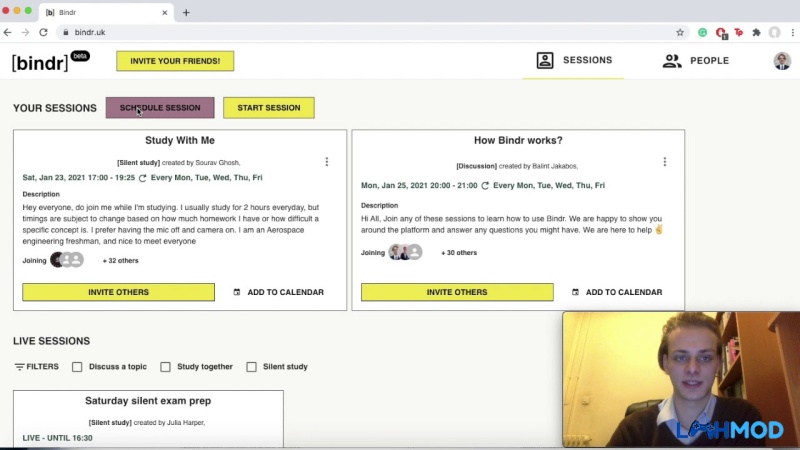Click the People group icon
Screen dimensions: 800x450
[x=671, y=61]
